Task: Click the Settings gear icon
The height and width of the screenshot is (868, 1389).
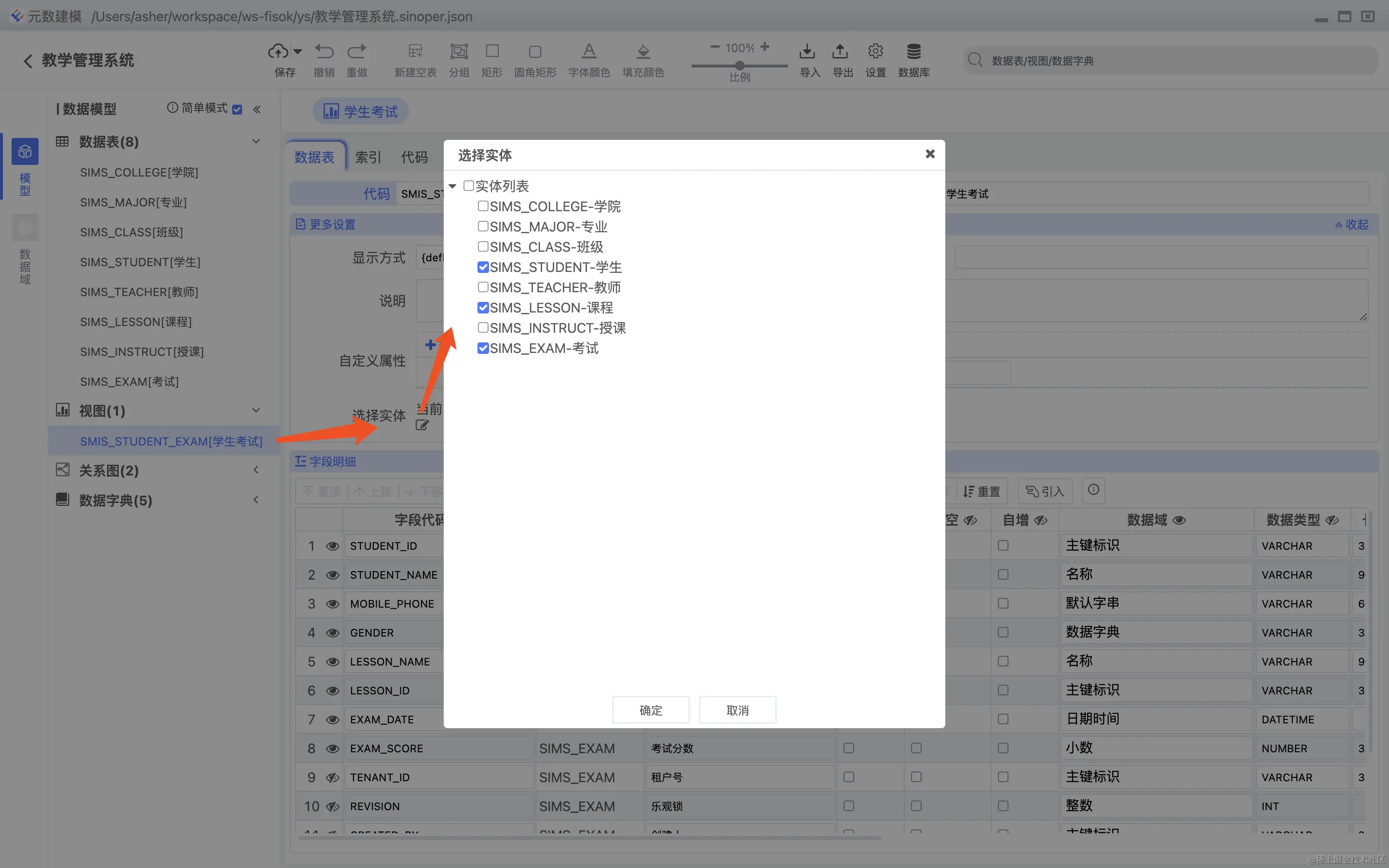Action: click(x=875, y=52)
